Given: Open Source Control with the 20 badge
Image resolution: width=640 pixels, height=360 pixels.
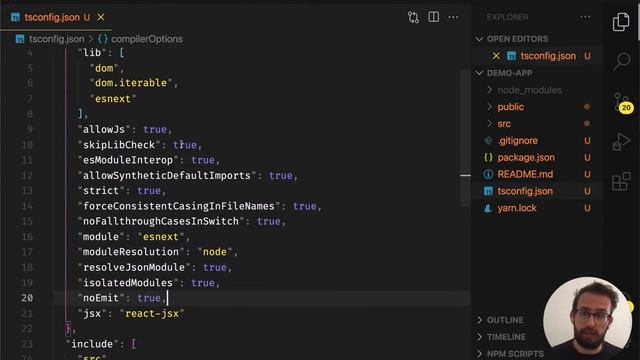Looking at the screenshot, I should click(x=622, y=102).
